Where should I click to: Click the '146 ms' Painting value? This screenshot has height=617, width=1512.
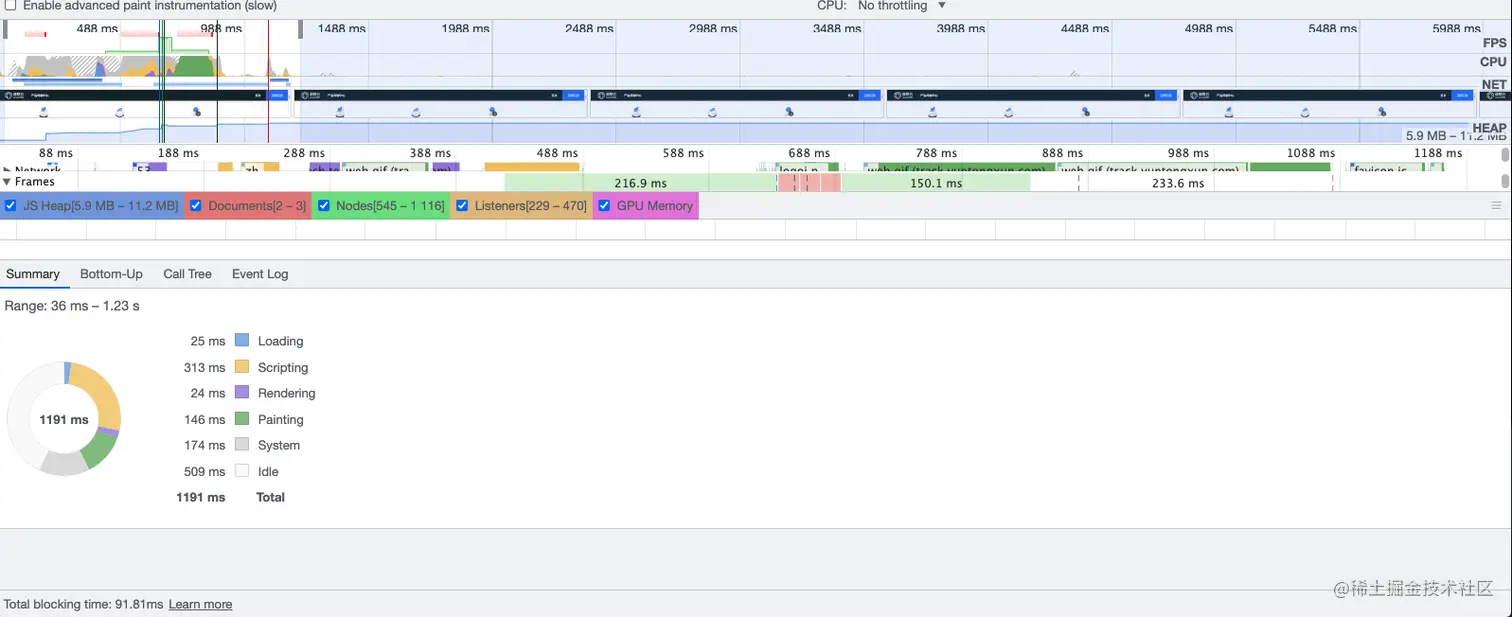(x=205, y=419)
